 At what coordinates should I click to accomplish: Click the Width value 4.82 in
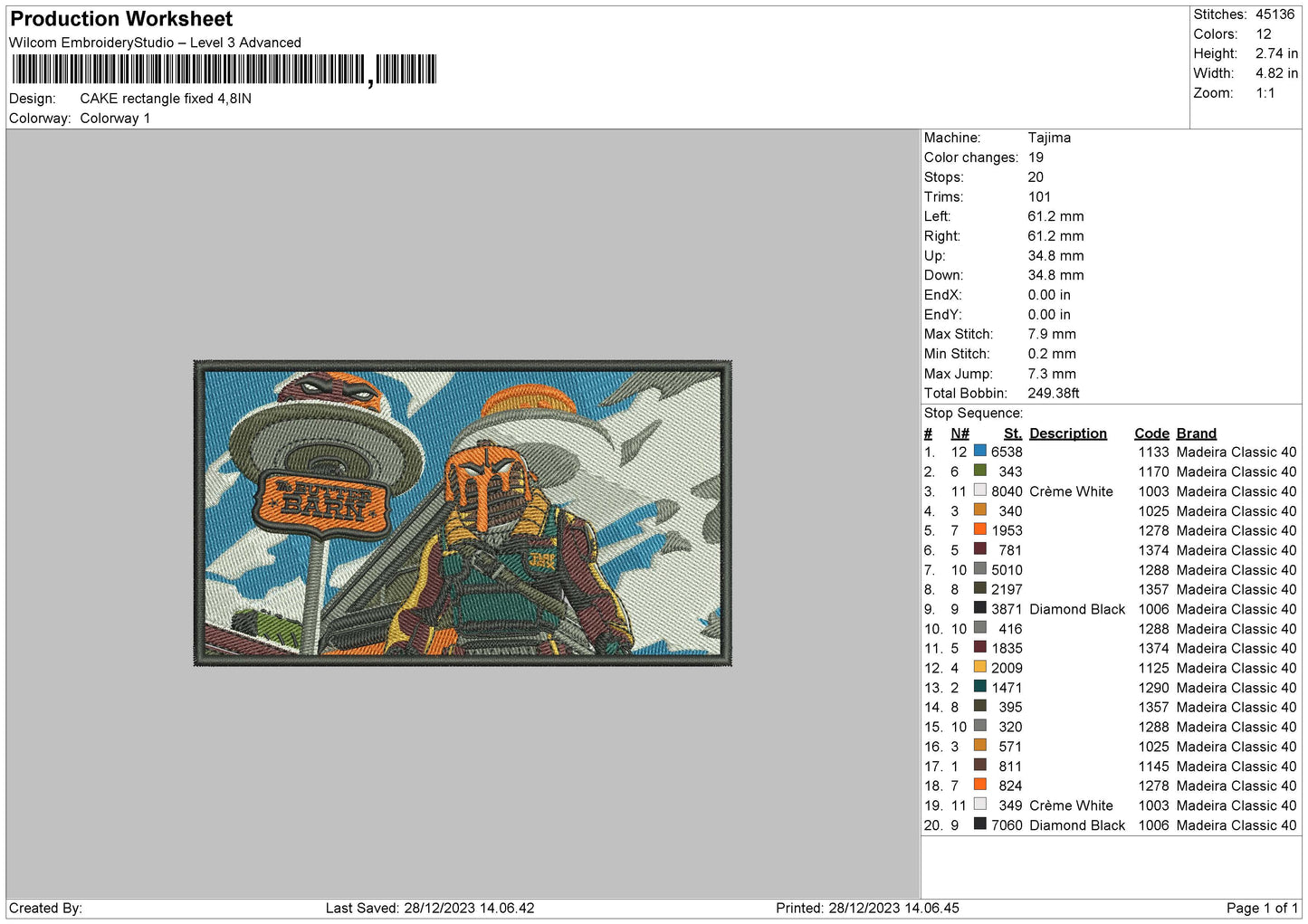click(x=1276, y=73)
